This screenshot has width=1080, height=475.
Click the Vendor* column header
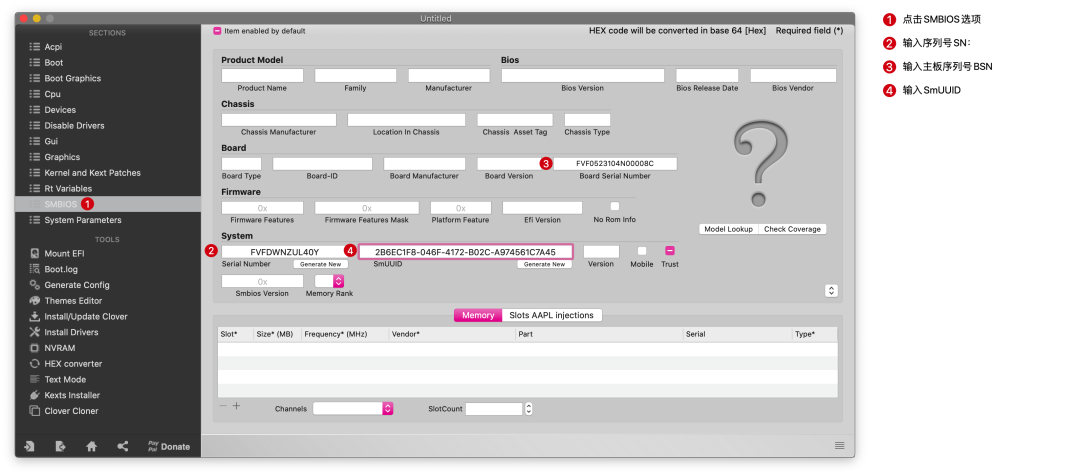click(452, 335)
